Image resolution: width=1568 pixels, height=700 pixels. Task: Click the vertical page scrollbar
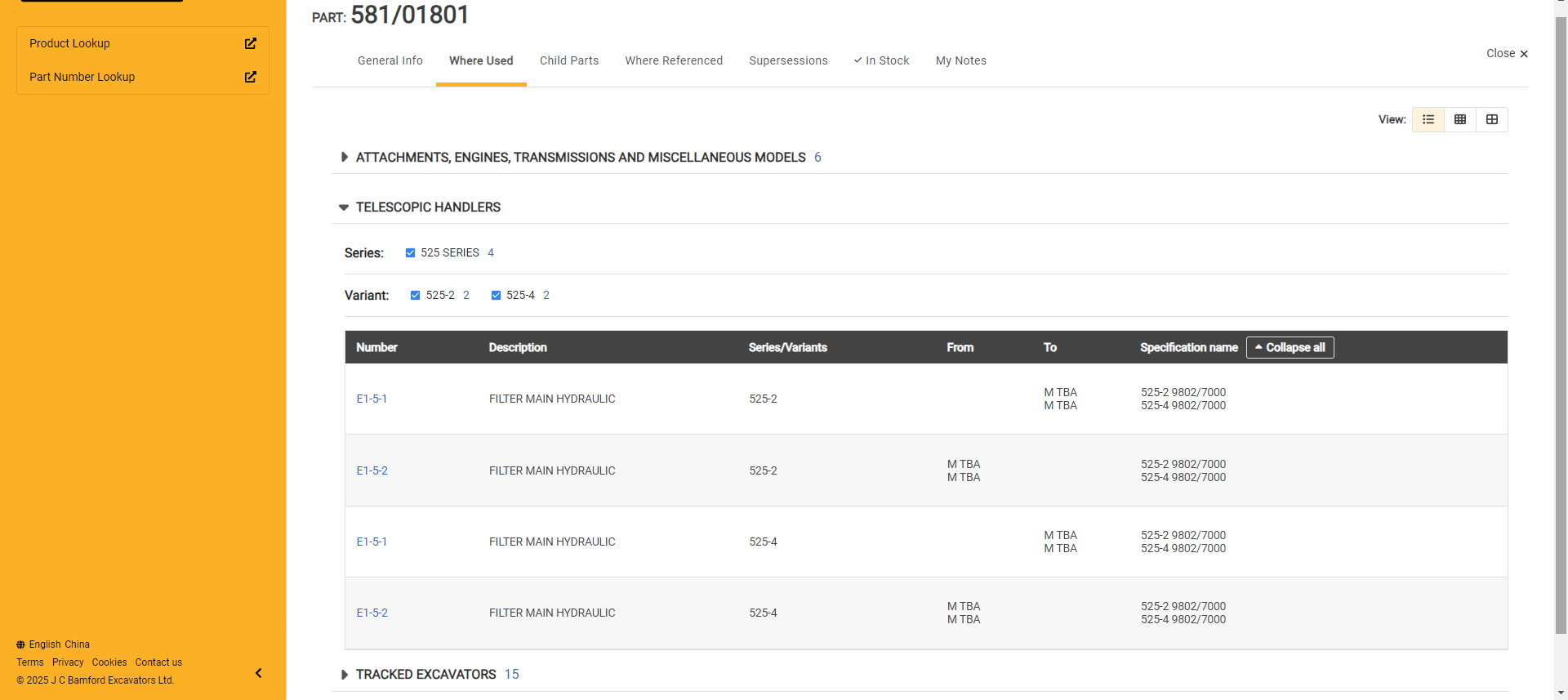pos(1561,327)
